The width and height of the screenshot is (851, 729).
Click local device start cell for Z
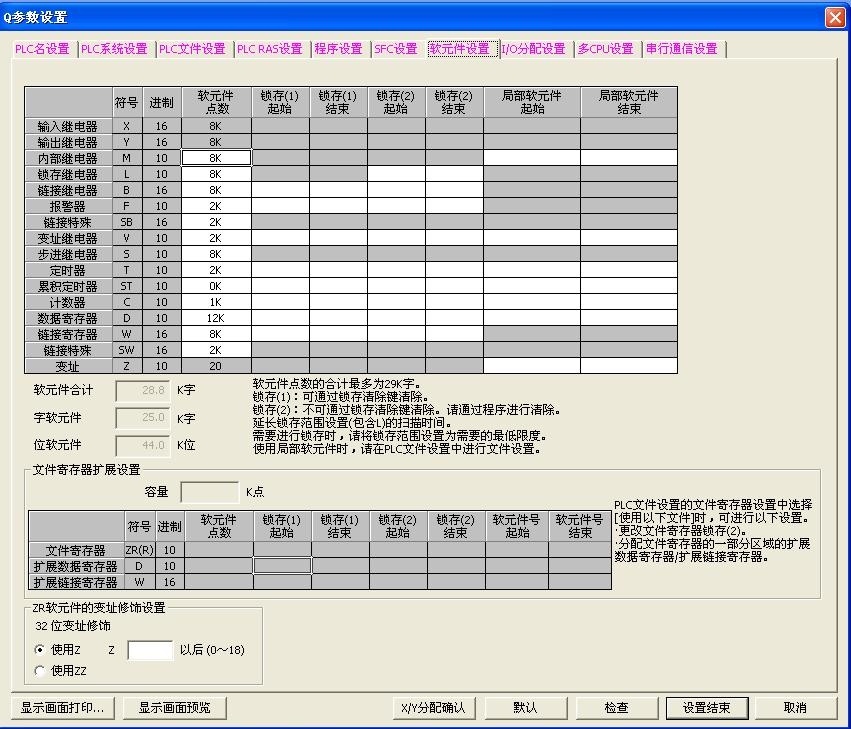[532, 366]
